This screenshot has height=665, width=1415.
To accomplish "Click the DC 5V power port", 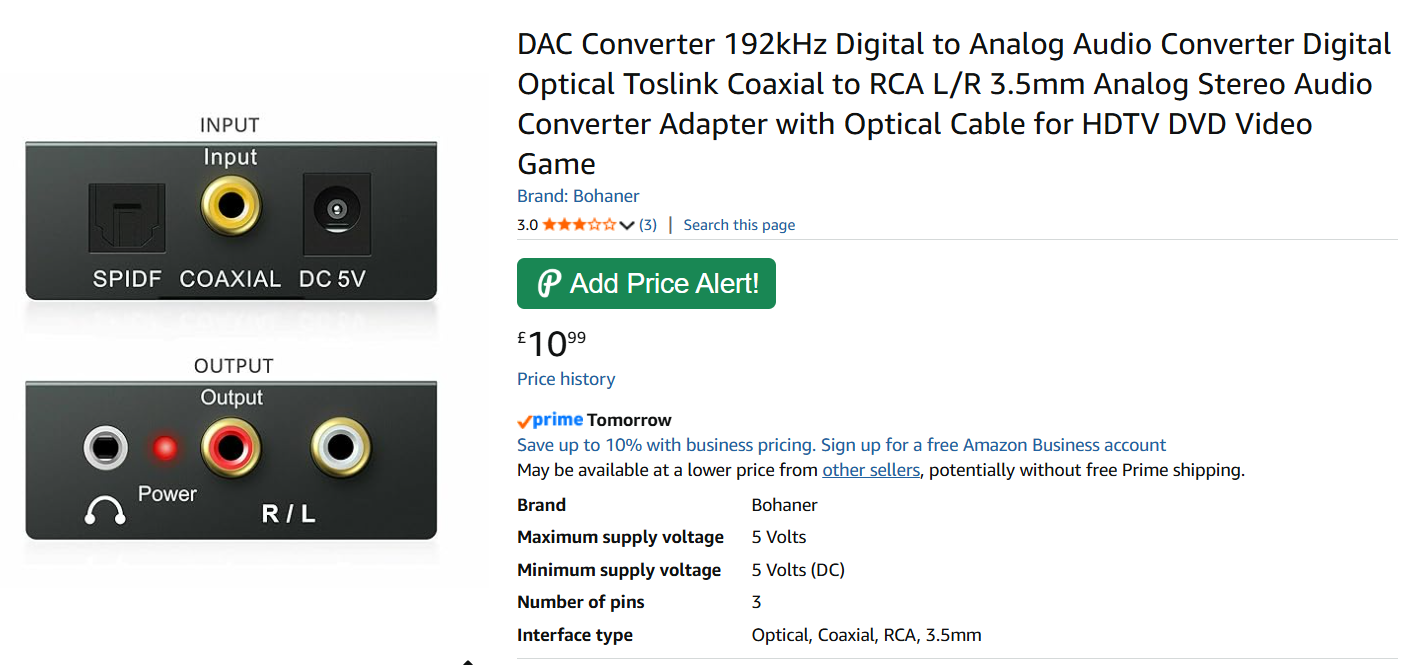I will click(336, 210).
